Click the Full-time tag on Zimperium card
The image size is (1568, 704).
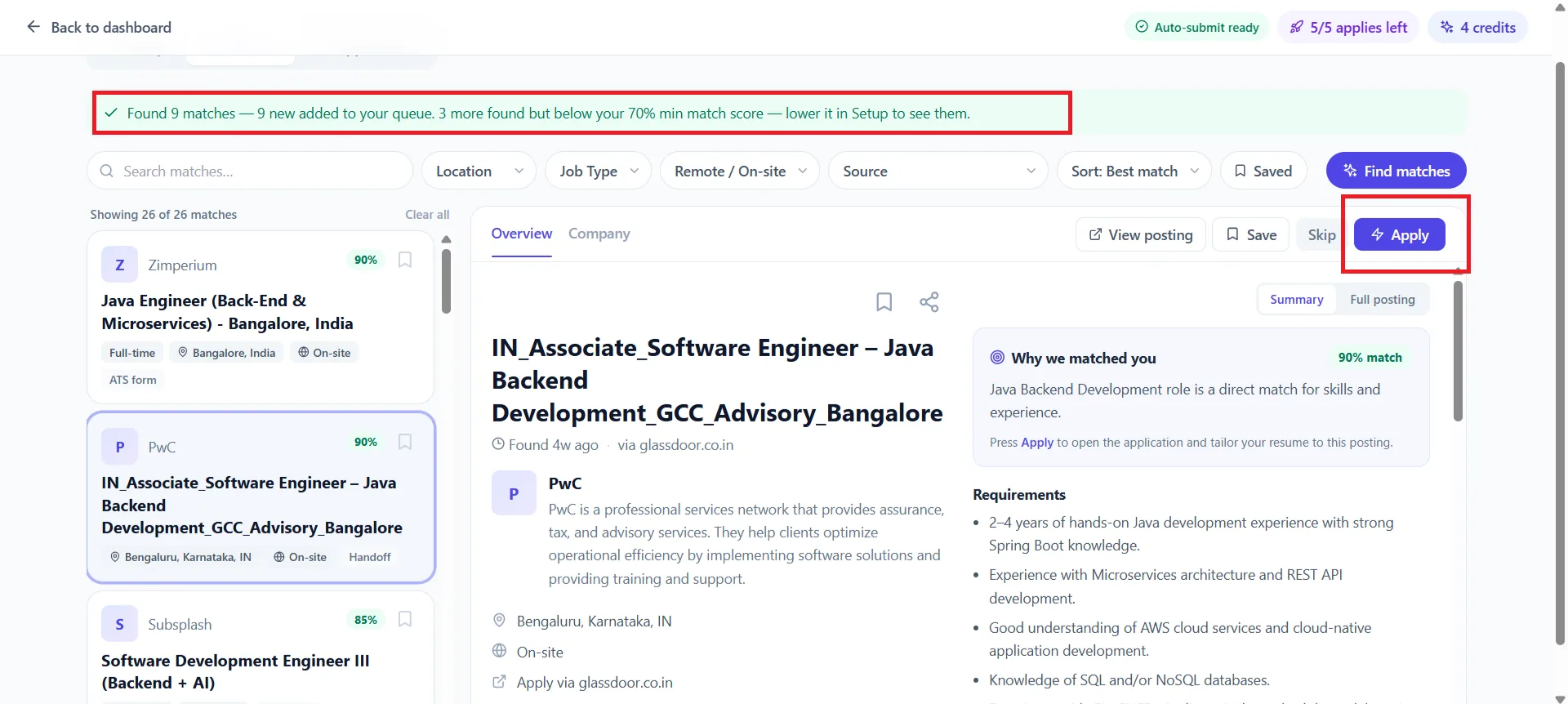[x=132, y=353]
